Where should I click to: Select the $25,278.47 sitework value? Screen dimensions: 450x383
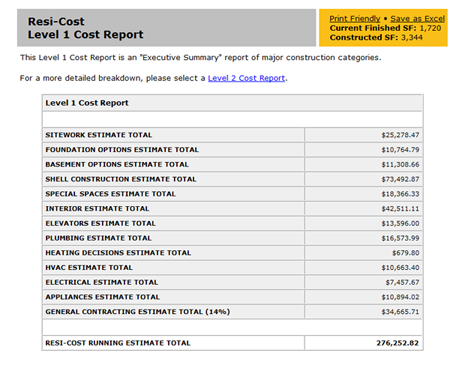pos(400,135)
